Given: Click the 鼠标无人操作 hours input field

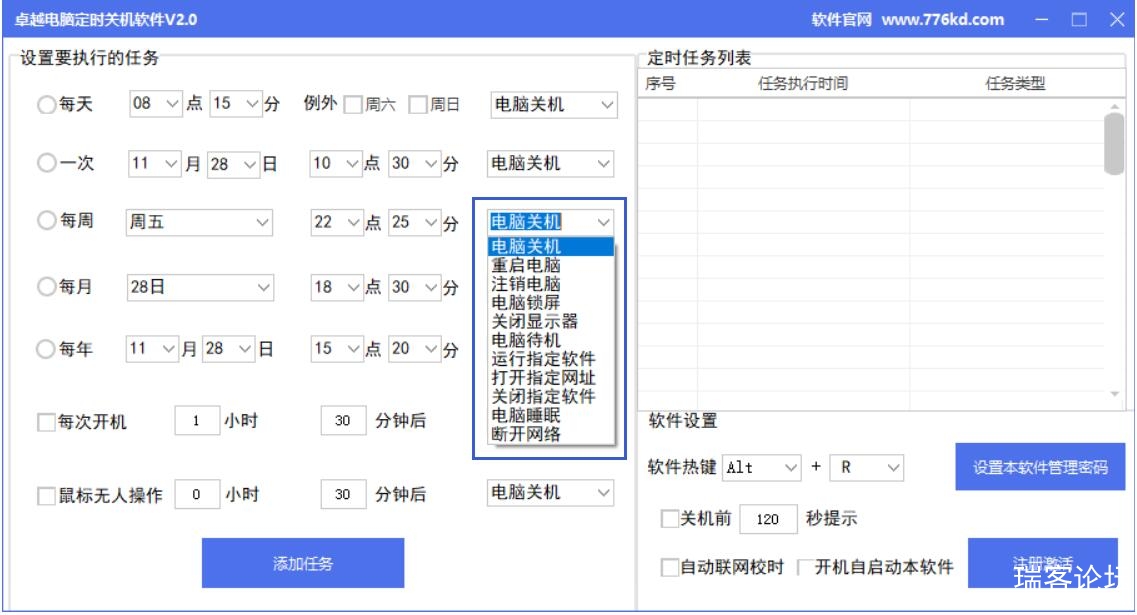Looking at the screenshot, I should point(197,495).
